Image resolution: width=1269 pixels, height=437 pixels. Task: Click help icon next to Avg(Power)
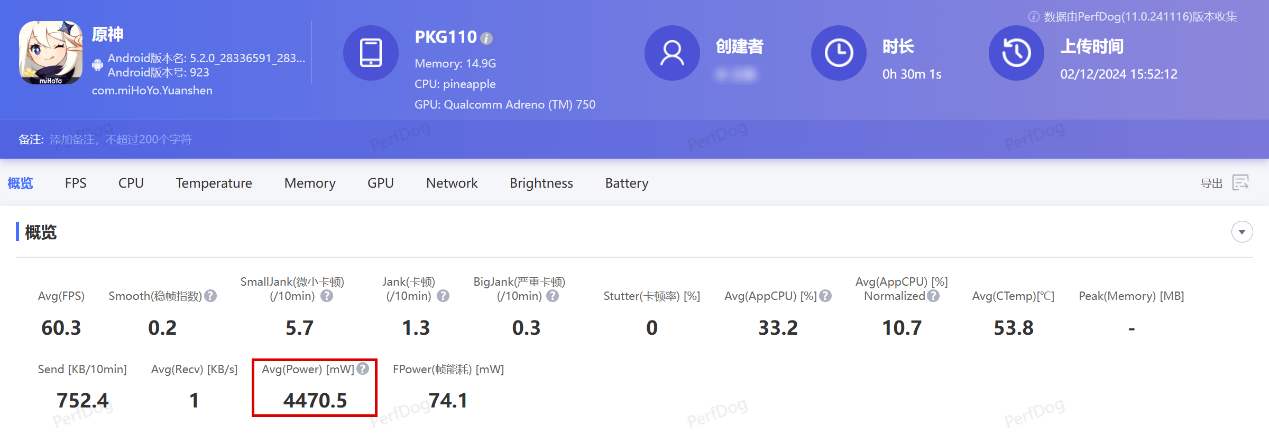pyautogui.click(x=363, y=369)
